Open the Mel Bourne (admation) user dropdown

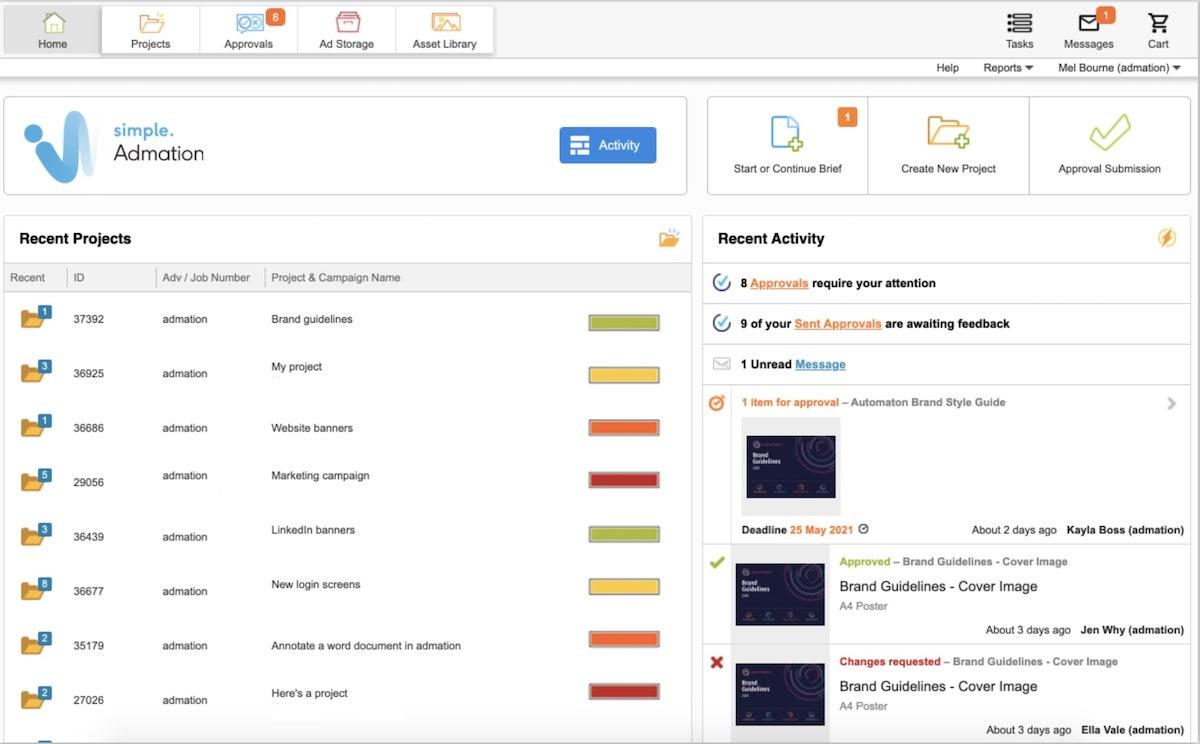pyautogui.click(x=1119, y=68)
